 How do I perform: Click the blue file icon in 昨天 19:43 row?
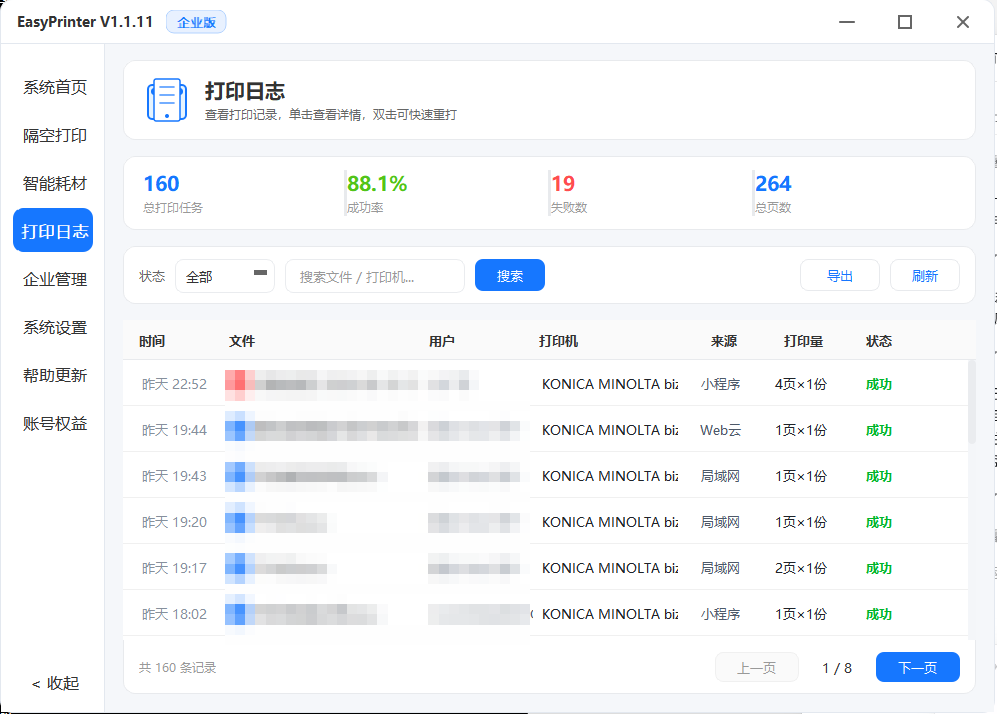click(x=240, y=476)
